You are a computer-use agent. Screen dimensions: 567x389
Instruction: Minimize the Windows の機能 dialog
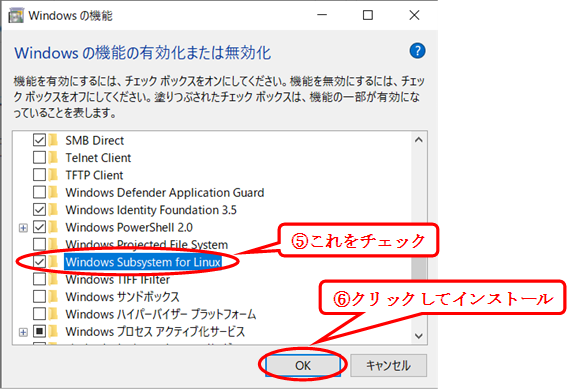pyautogui.click(x=322, y=15)
